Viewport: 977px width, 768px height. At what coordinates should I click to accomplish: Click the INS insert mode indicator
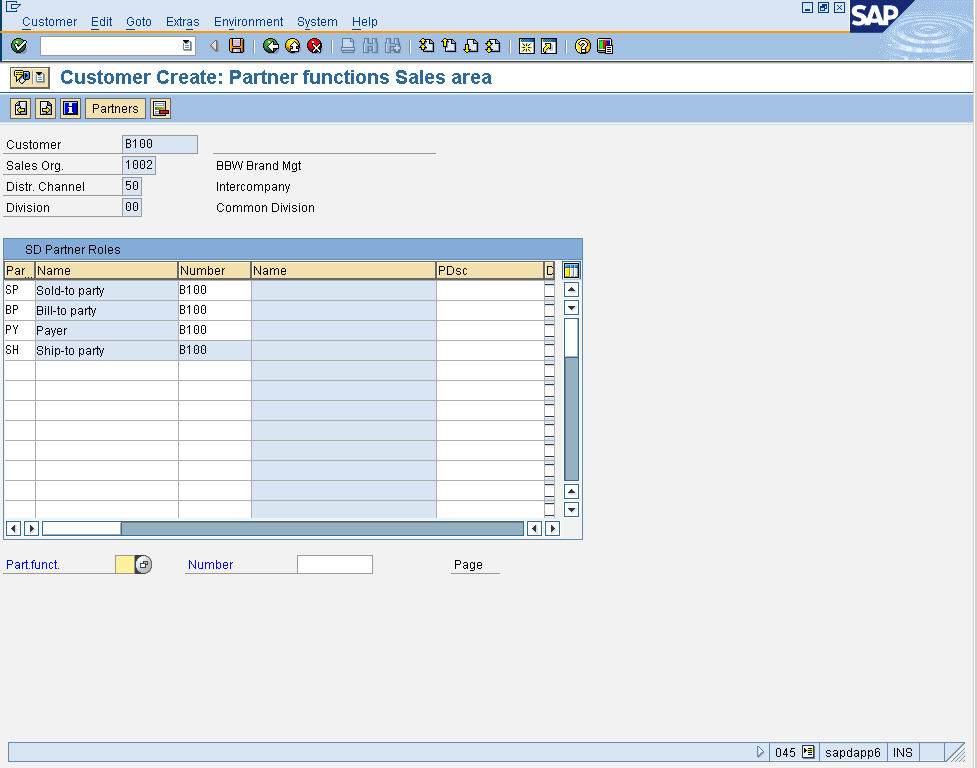(x=902, y=752)
